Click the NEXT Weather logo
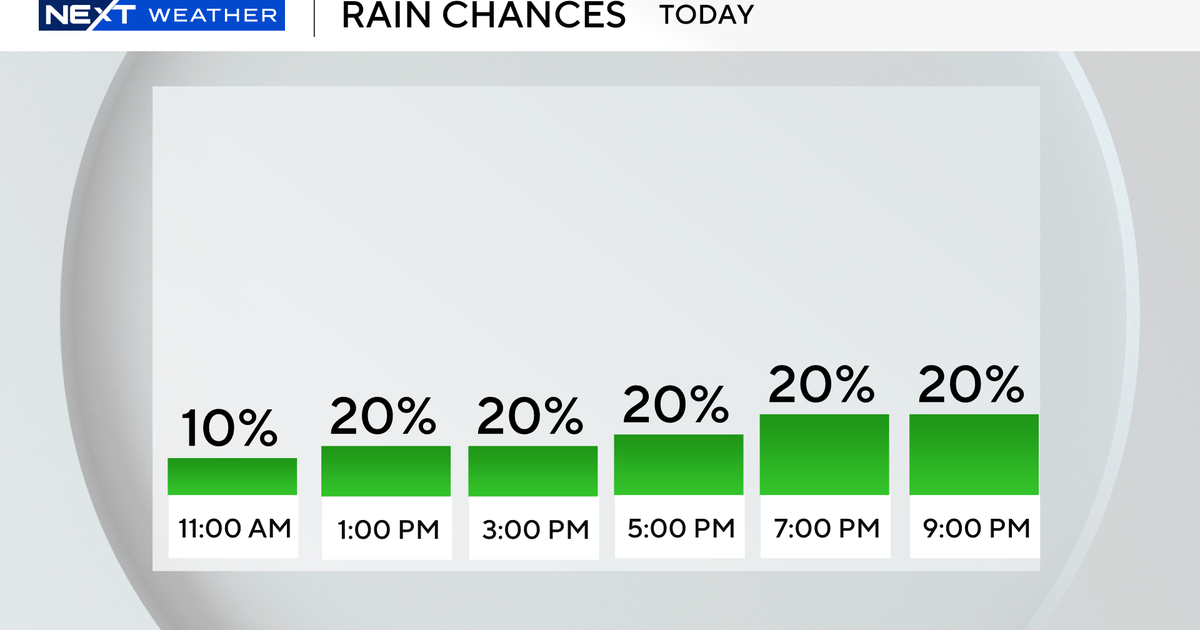 161,15
